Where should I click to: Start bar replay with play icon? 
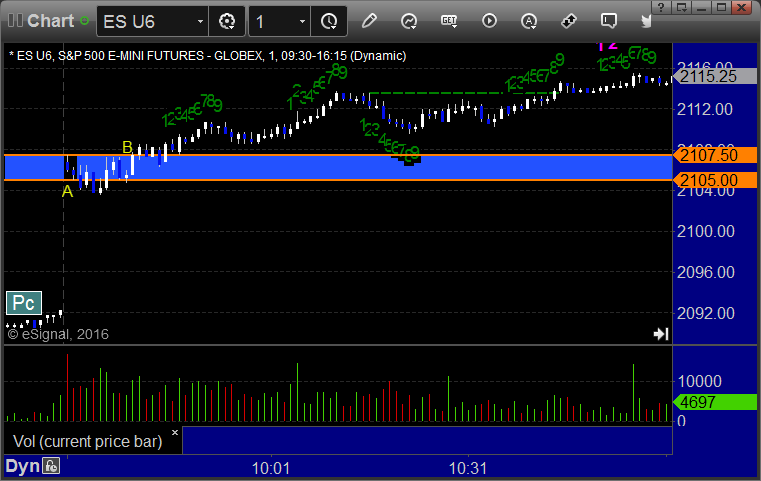[489, 21]
